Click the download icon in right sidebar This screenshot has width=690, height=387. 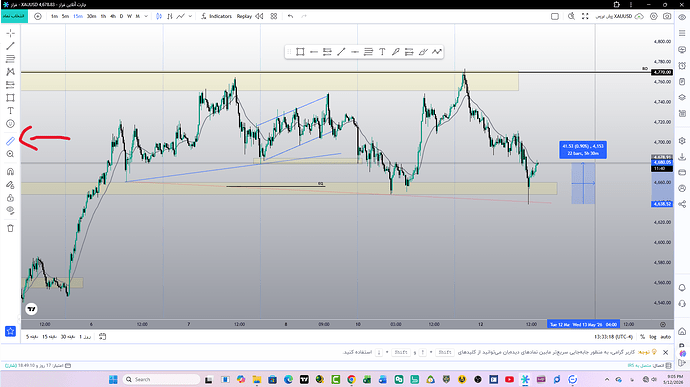tap(682, 157)
